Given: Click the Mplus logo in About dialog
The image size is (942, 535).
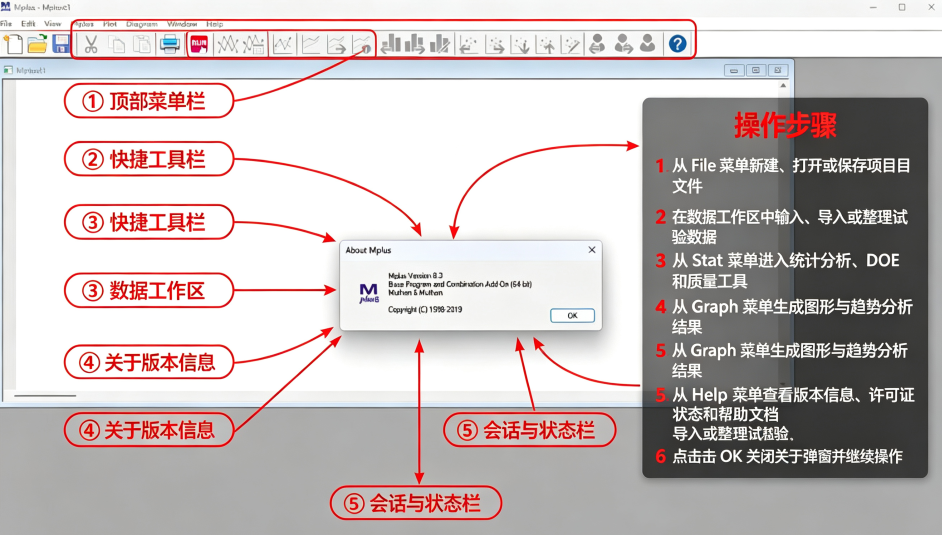Looking at the screenshot, I should 369,293.
